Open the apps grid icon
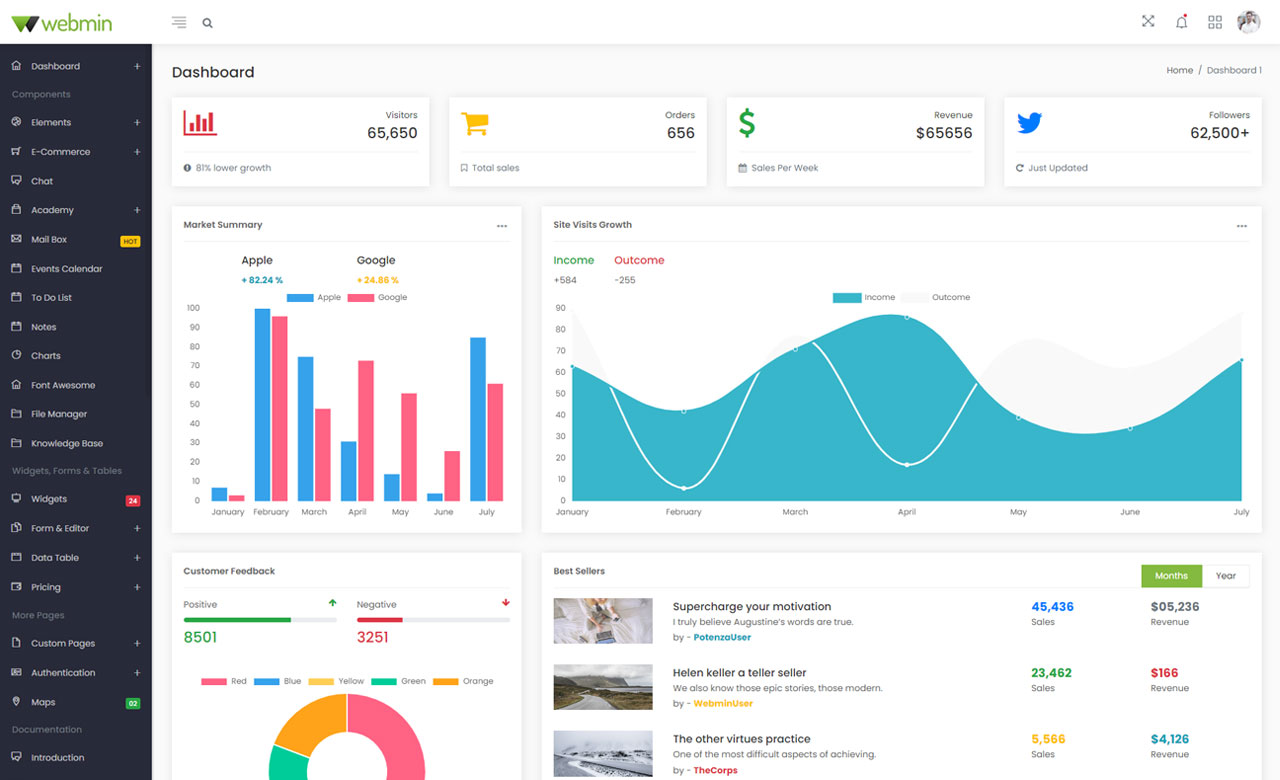The image size is (1280, 780). tap(1215, 22)
